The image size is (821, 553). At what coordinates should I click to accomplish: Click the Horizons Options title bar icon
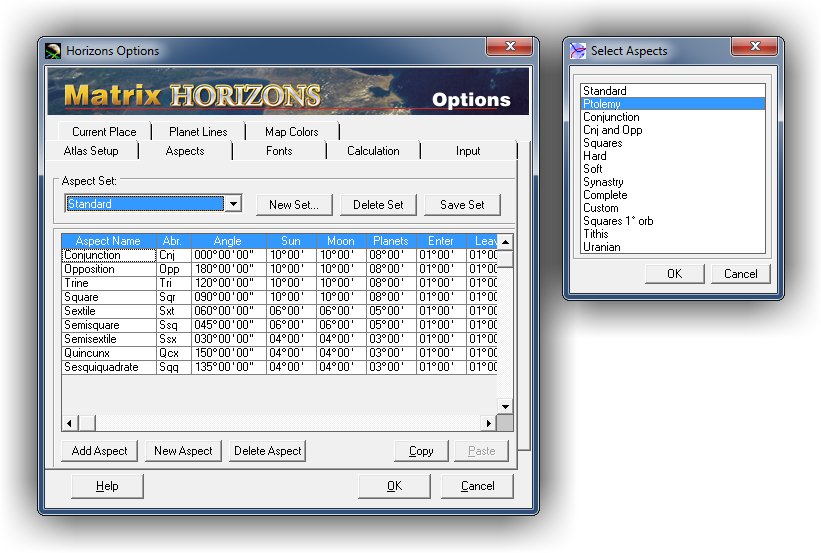click(53, 51)
